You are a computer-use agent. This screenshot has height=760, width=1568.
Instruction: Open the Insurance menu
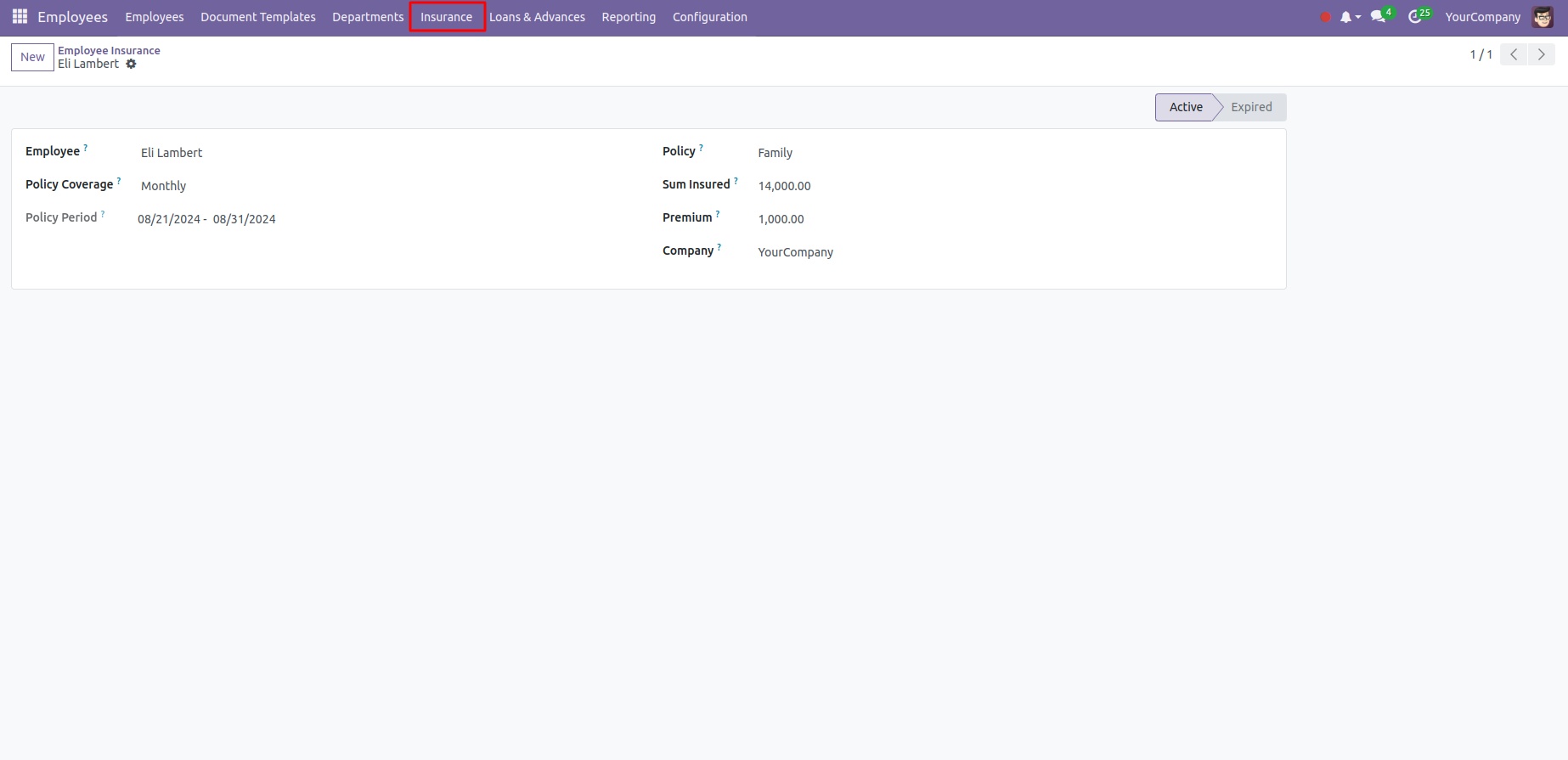446,17
